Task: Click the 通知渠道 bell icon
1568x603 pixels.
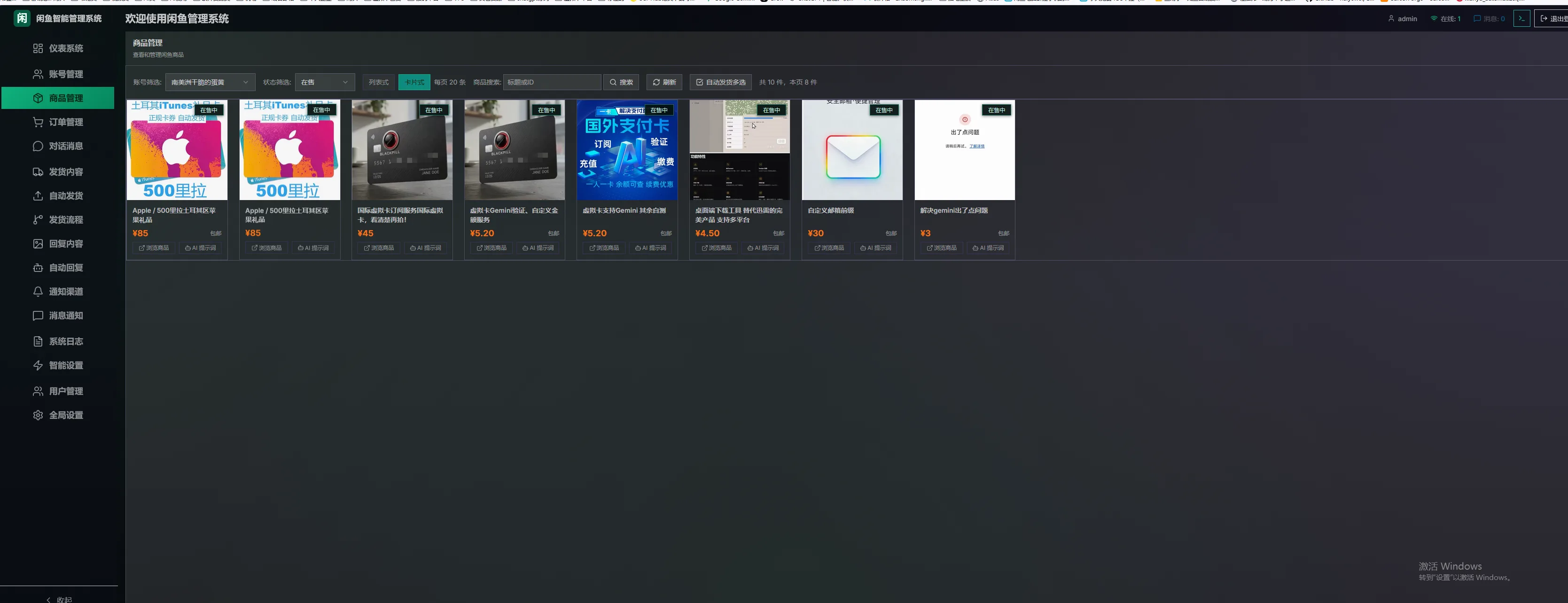Action: click(38, 292)
